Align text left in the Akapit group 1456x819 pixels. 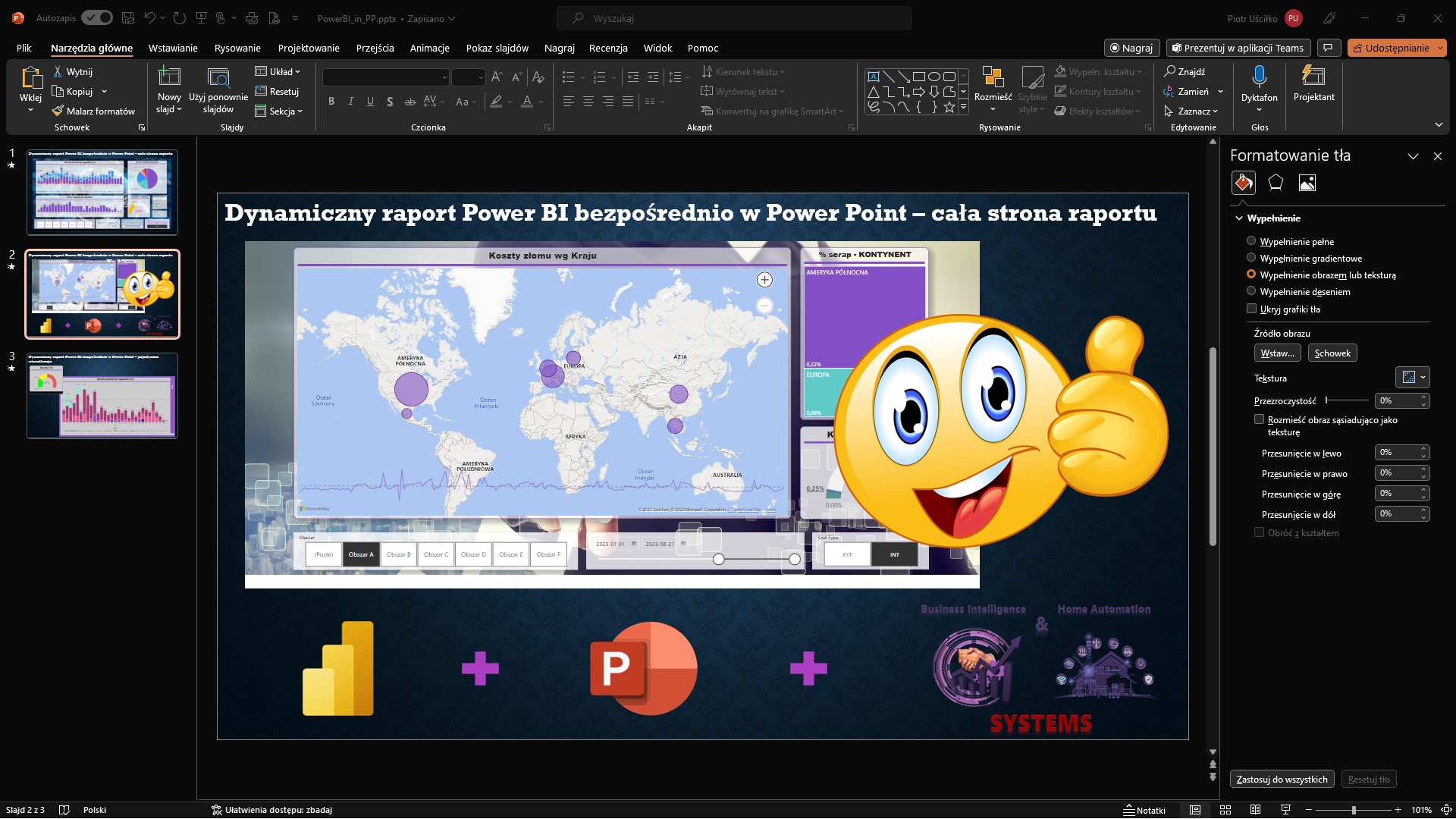pyautogui.click(x=568, y=102)
